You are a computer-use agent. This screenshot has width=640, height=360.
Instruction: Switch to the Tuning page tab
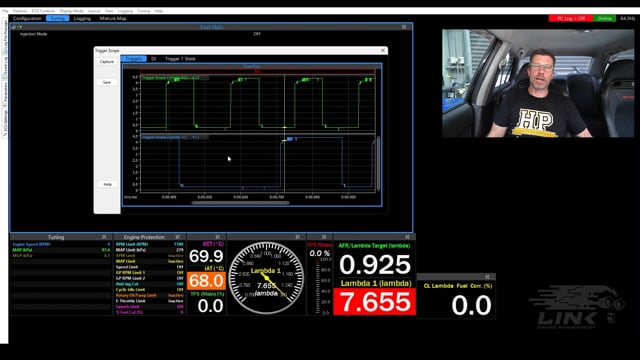point(57,18)
